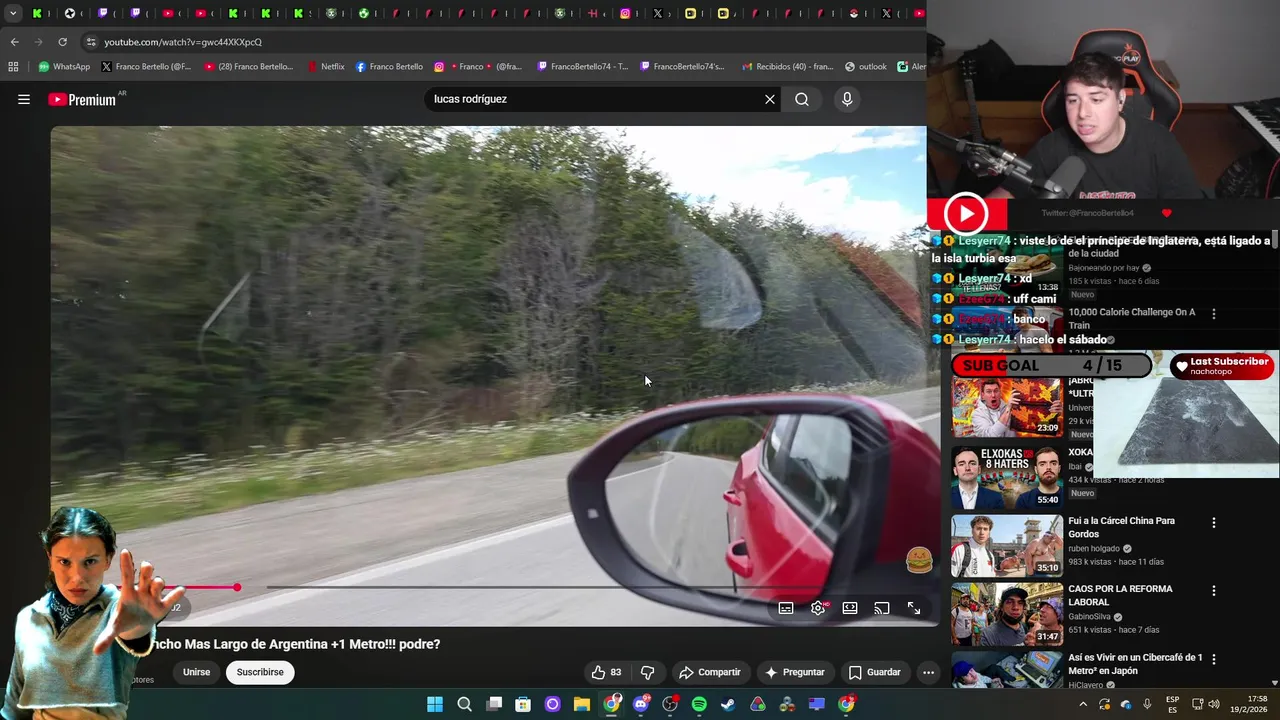The width and height of the screenshot is (1280, 720).
Task: Open the outlook bookmark
Action: 866,67
